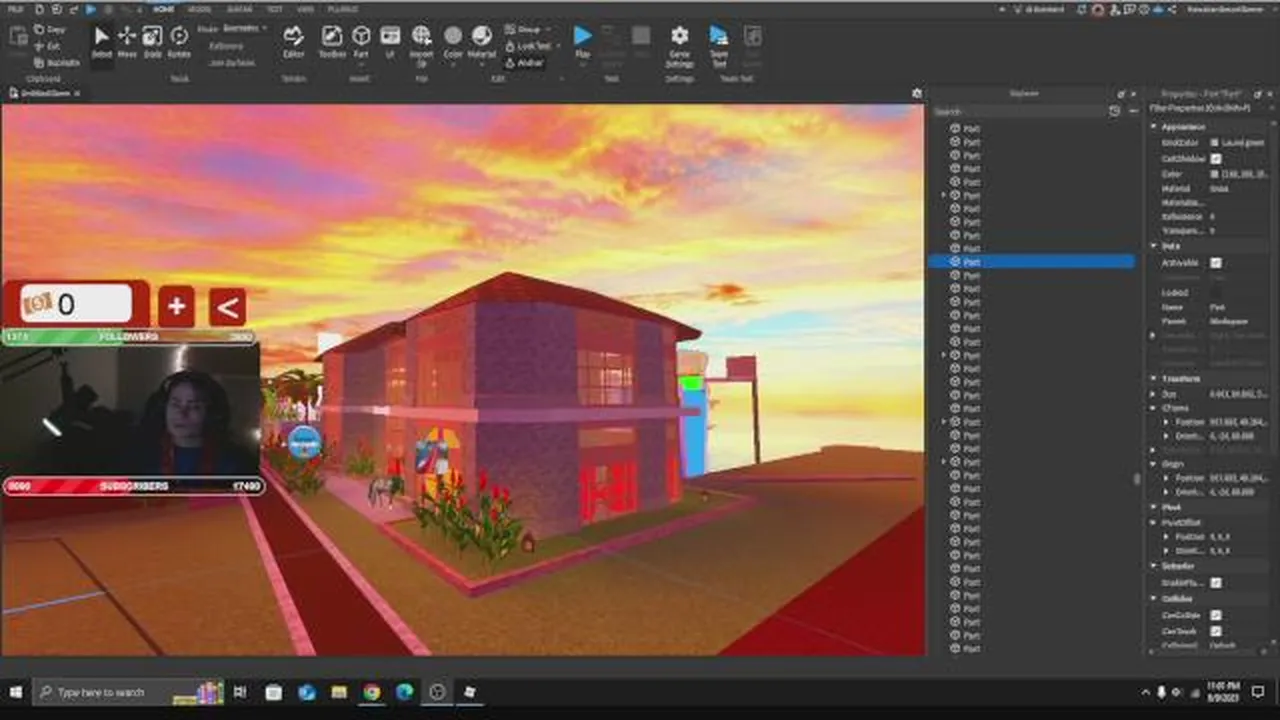1280x720 pixels.
Task: Collapse the Transform property section
Action: coord(1153,379)
